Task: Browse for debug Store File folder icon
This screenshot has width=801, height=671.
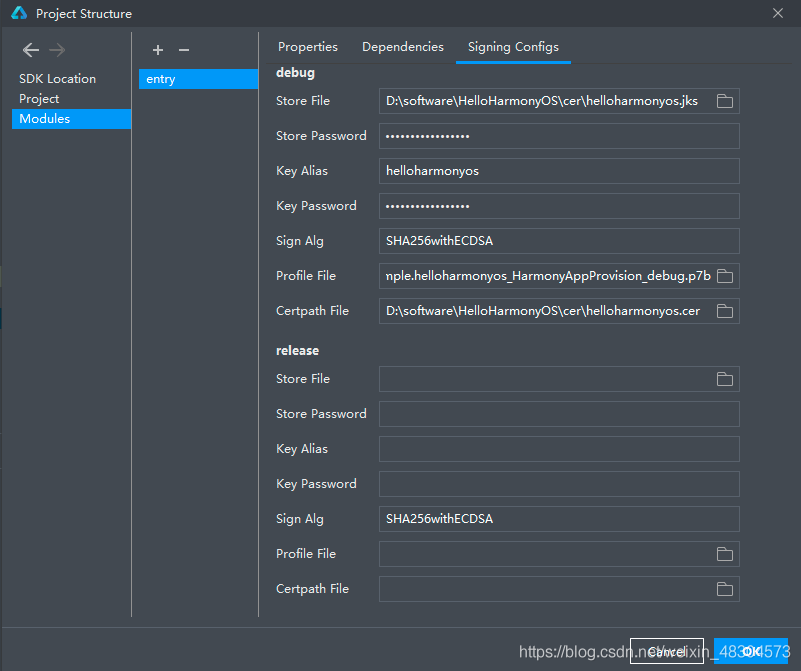Action: click(724, 101)
